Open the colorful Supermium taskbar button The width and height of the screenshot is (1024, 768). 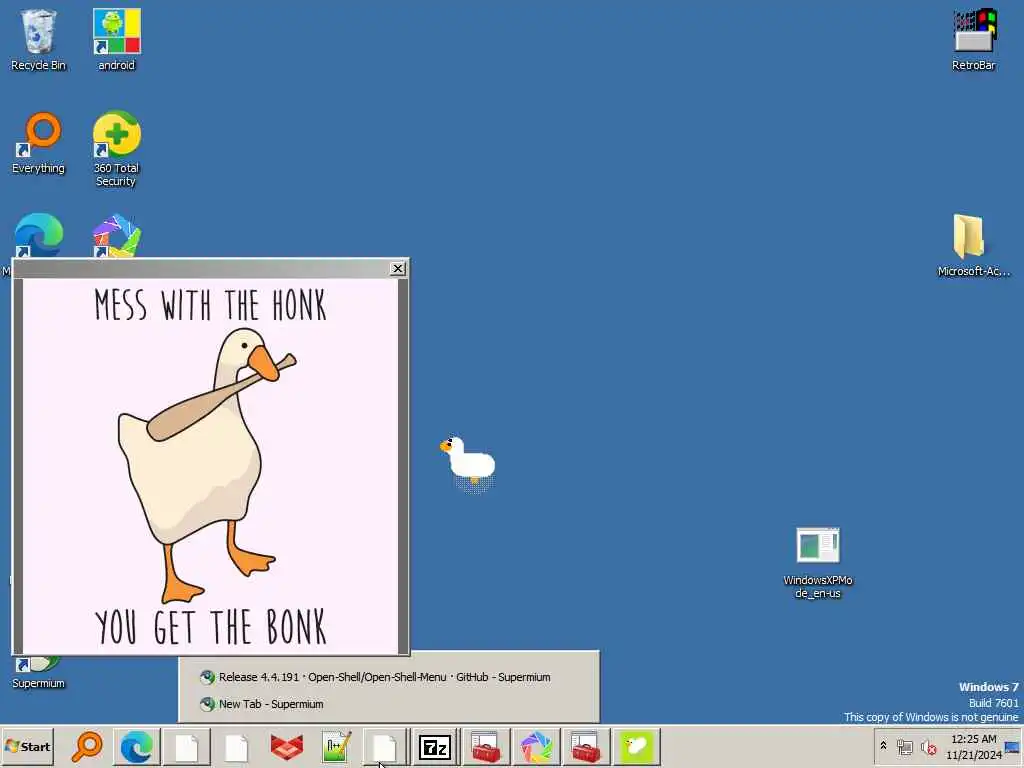tap(536, 746)
